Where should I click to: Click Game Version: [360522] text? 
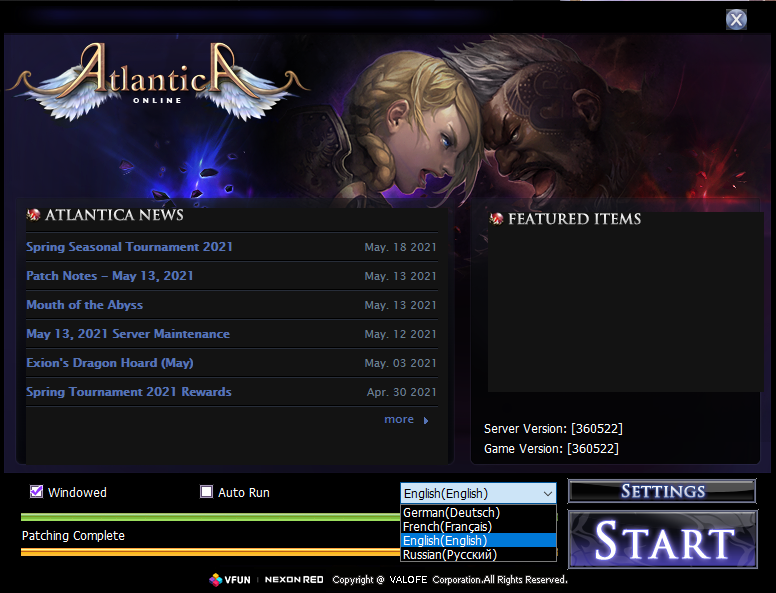(x=551, y=448)
